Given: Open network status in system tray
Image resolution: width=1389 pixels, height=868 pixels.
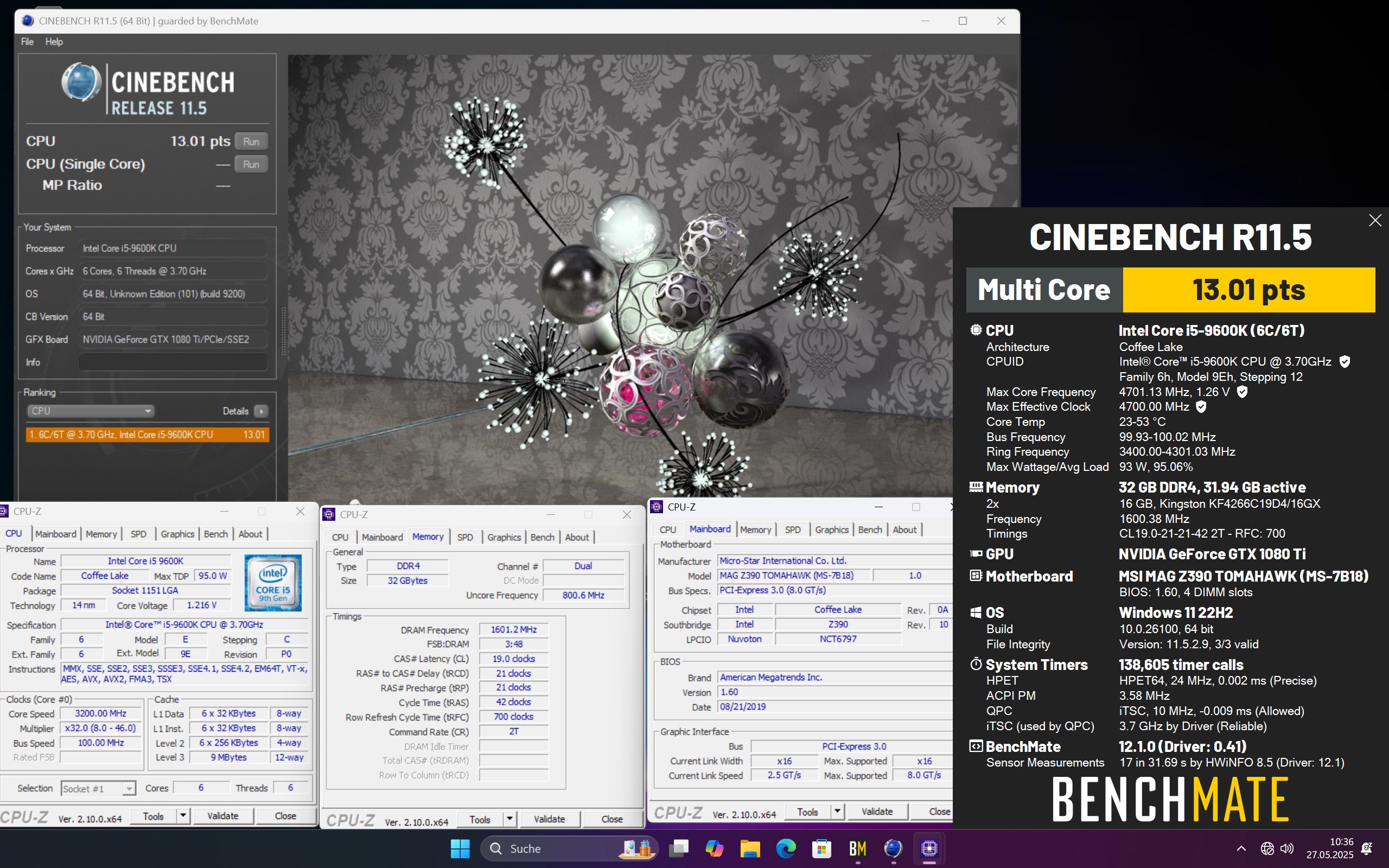Looking at the screenshot, I should 1267,848.
